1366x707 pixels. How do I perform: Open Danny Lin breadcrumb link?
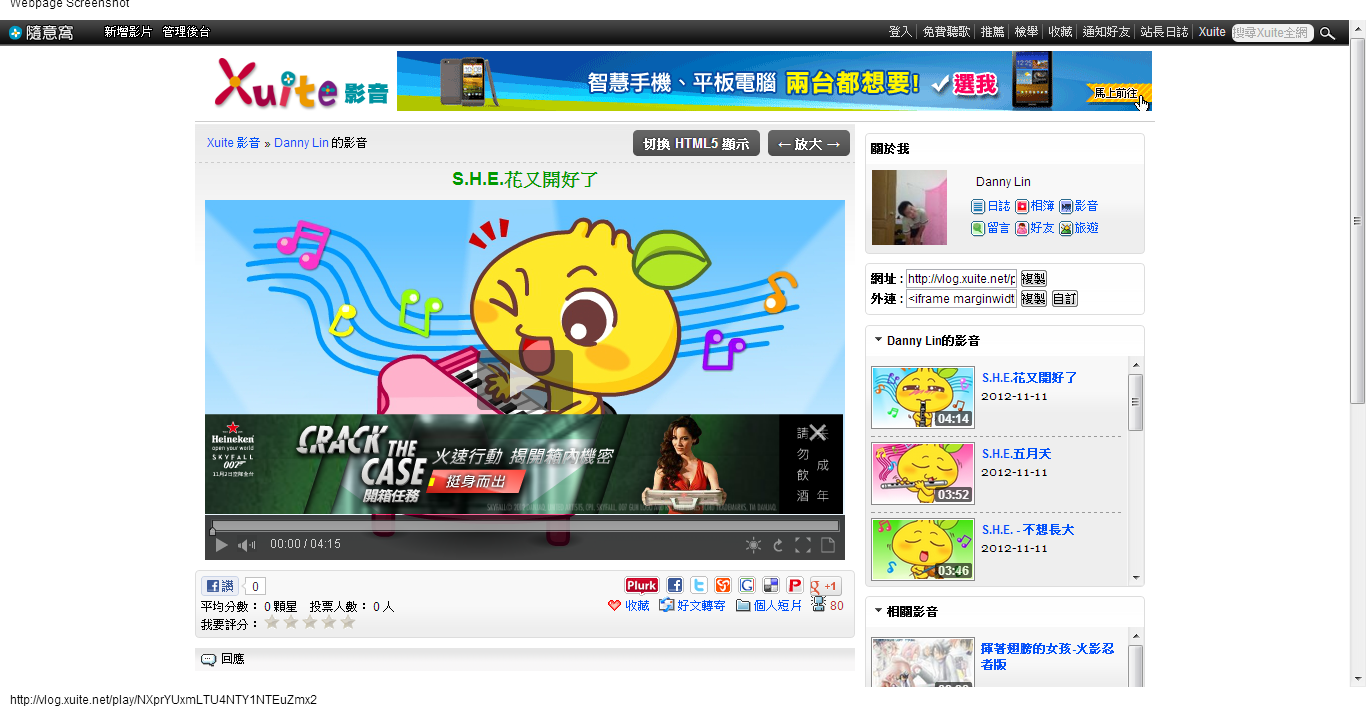(x=301, y=143)
